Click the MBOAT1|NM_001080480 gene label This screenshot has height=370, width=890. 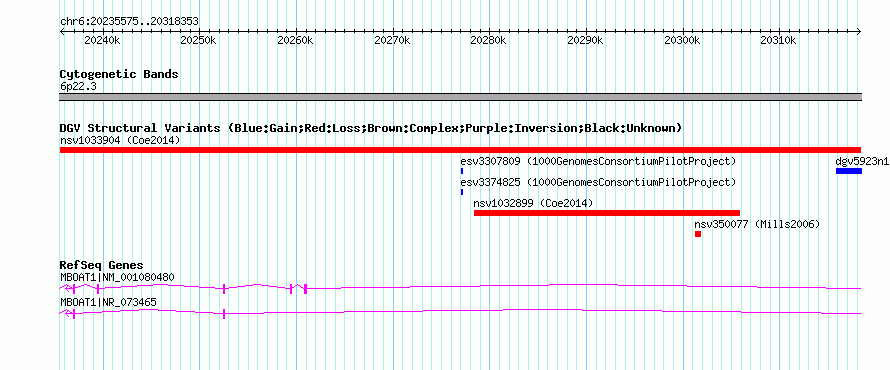pyautogui.click(x=117, y=278)
